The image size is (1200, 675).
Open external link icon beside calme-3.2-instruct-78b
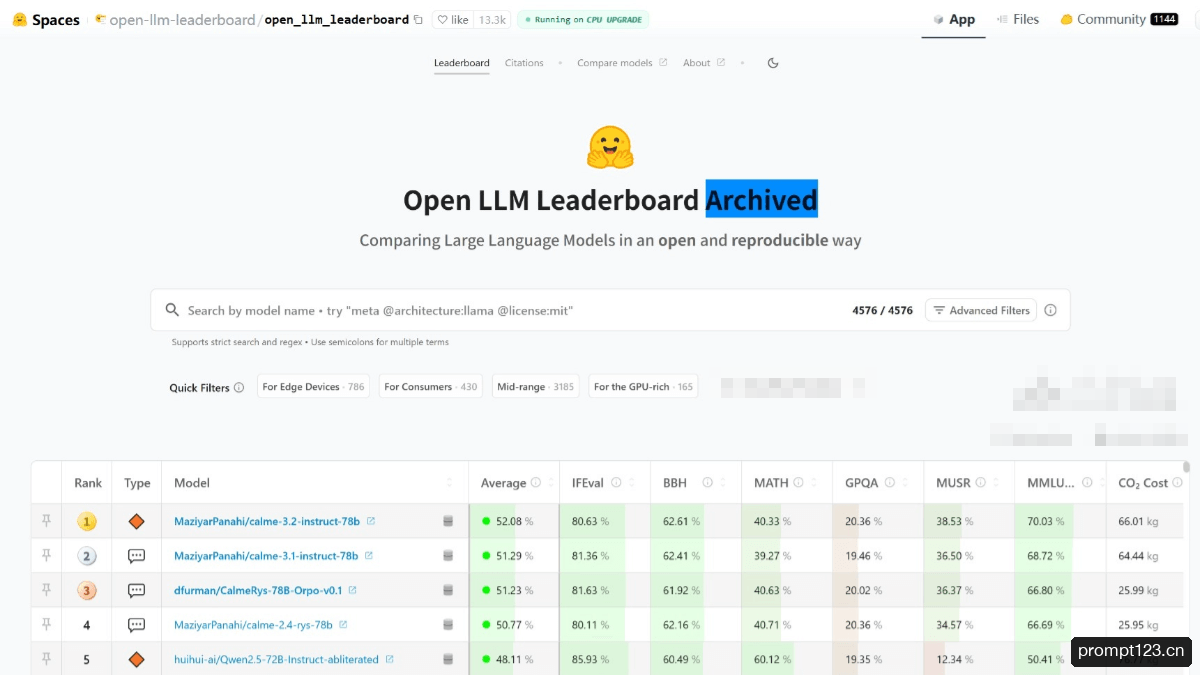[371, 521]
